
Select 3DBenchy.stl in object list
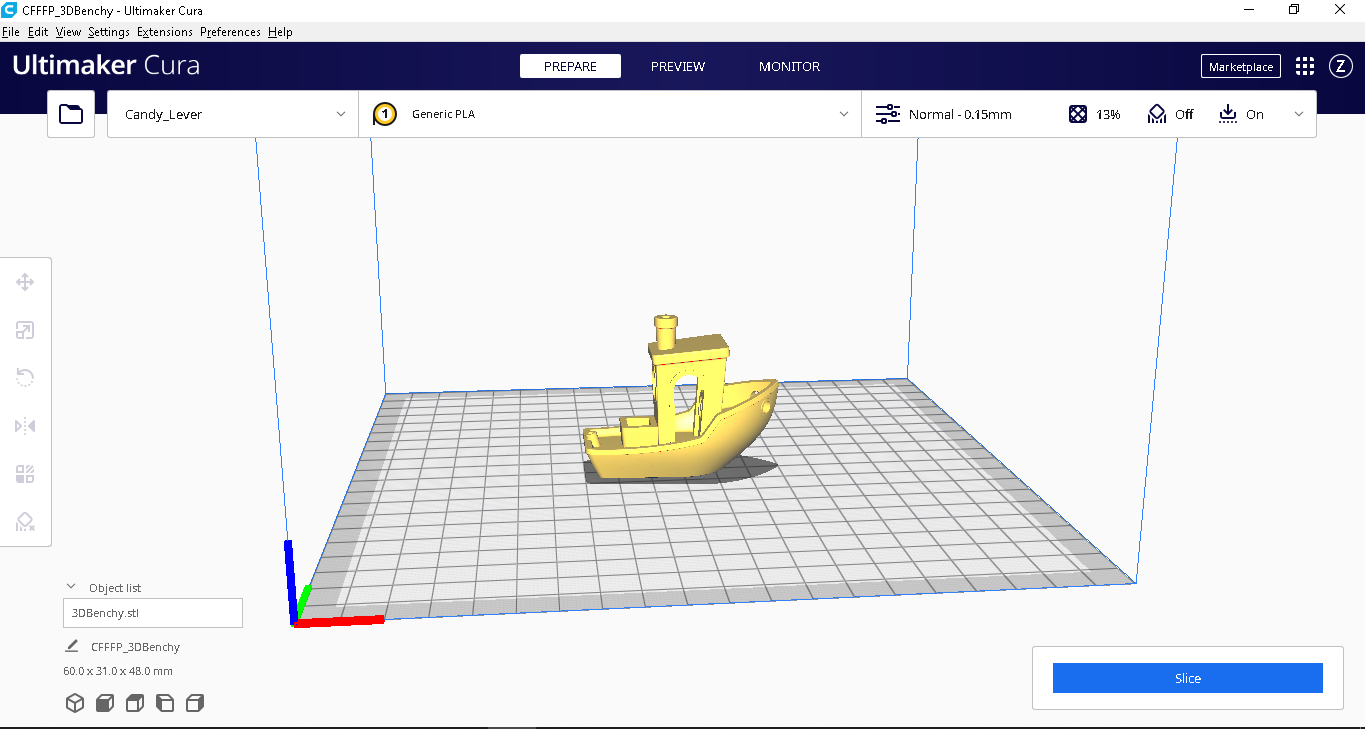pyautogui.click(x=153, y=613)
